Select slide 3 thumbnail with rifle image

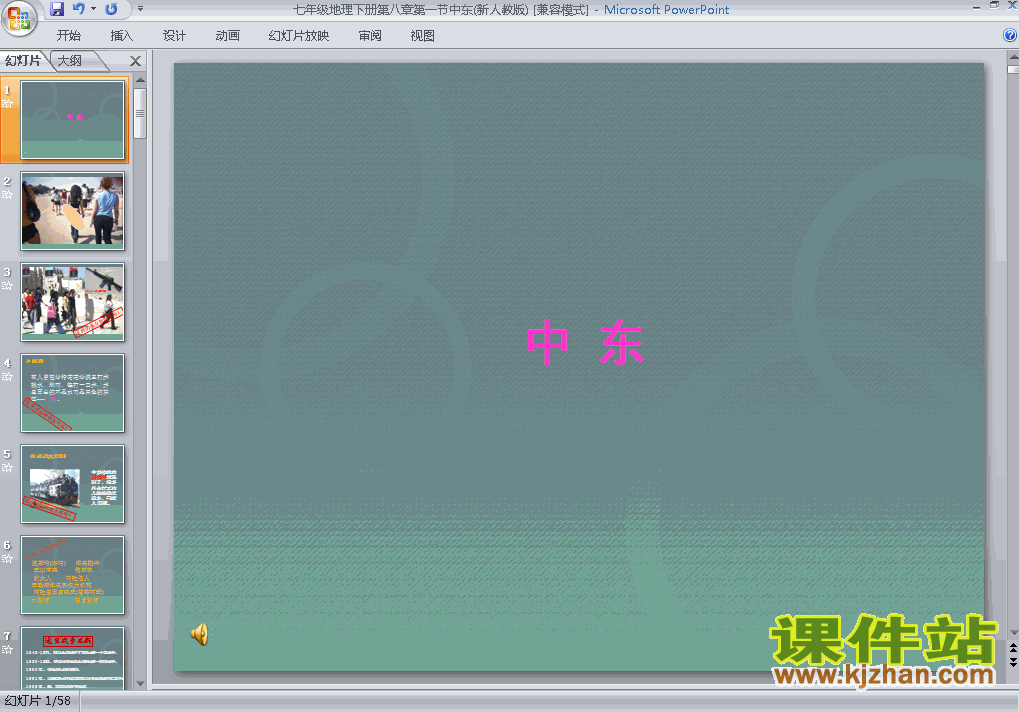click(72, 301)
